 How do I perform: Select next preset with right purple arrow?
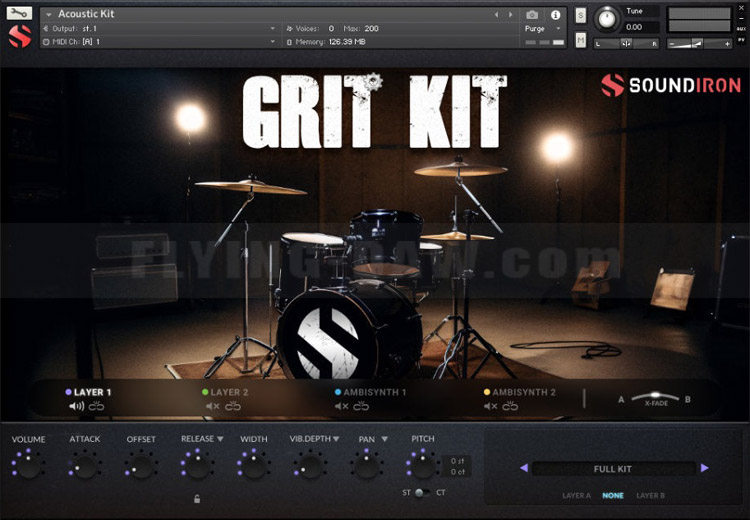pyautogui.click(x=704, y=468)
